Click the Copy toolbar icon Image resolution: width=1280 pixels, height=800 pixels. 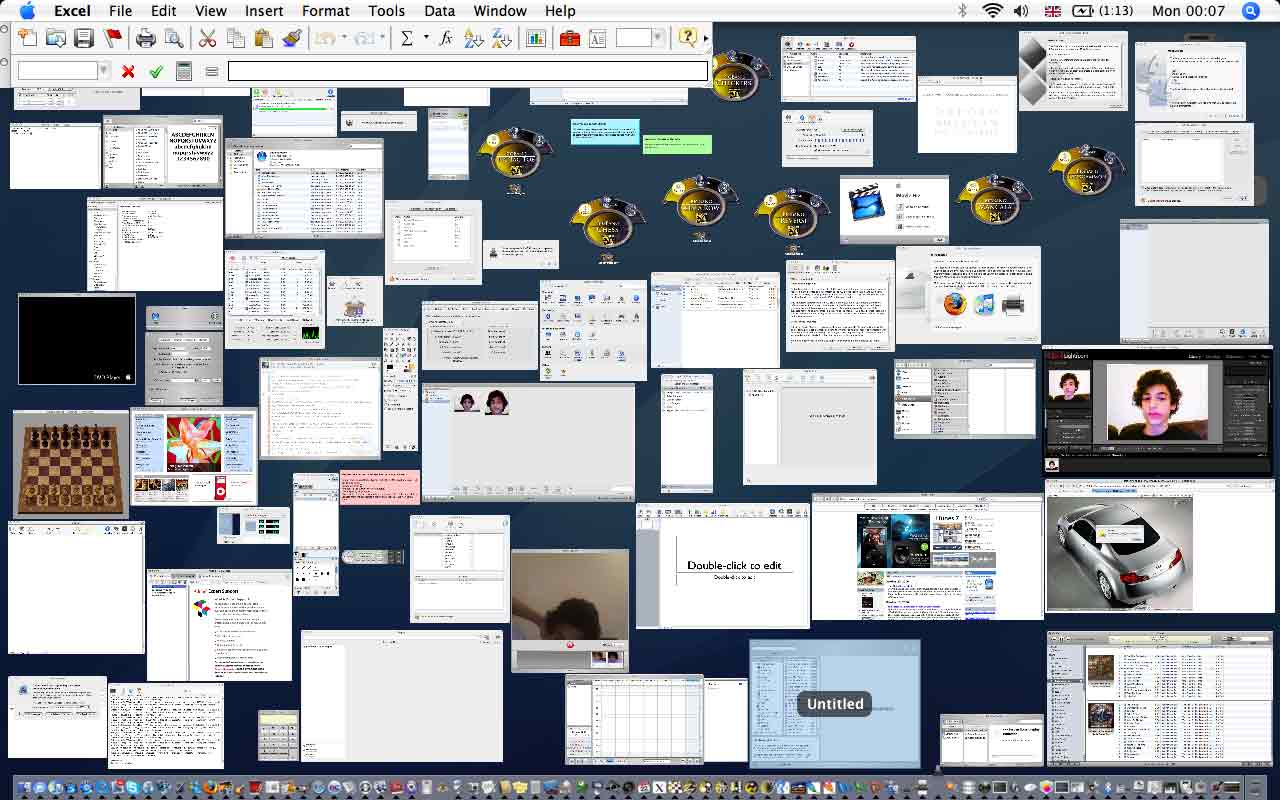[x=236, y=38]
